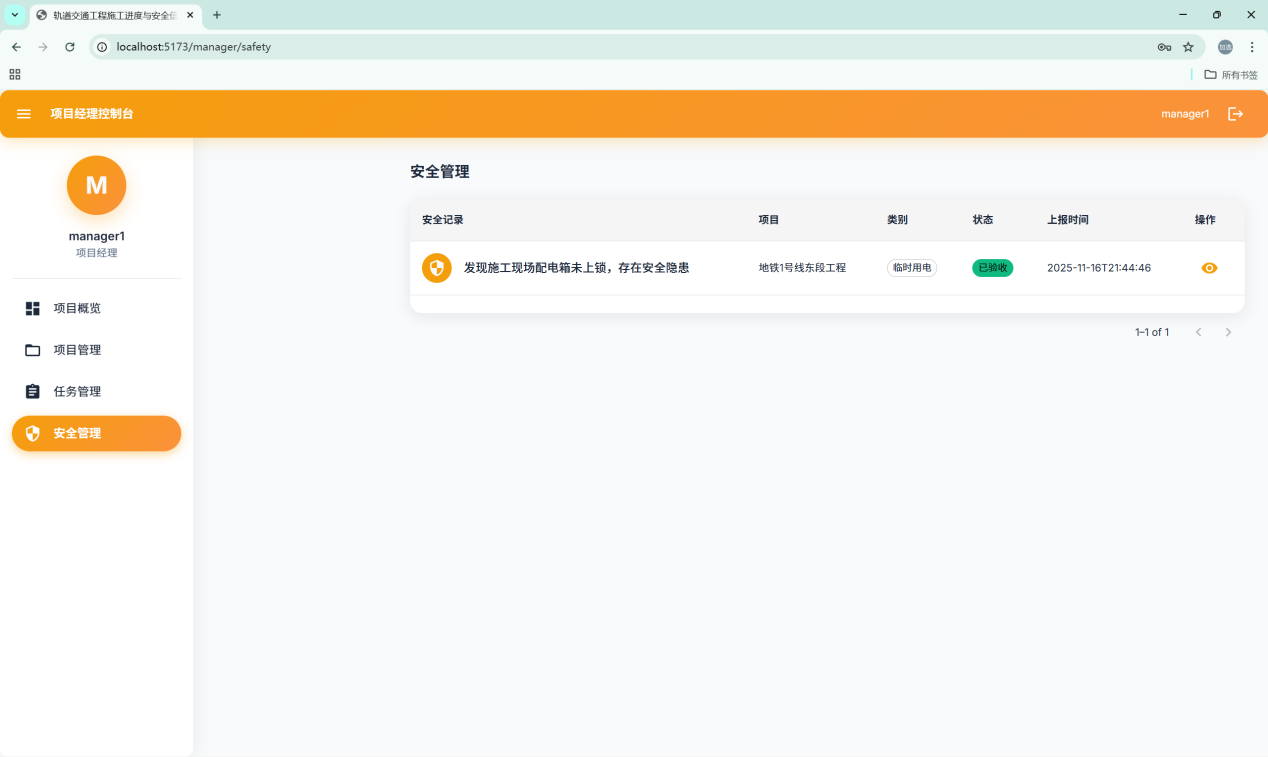The width and height of the screenshot is (1268, 757).
Task: Click the logout icon next to manager1
Action: click(1236, 113)
